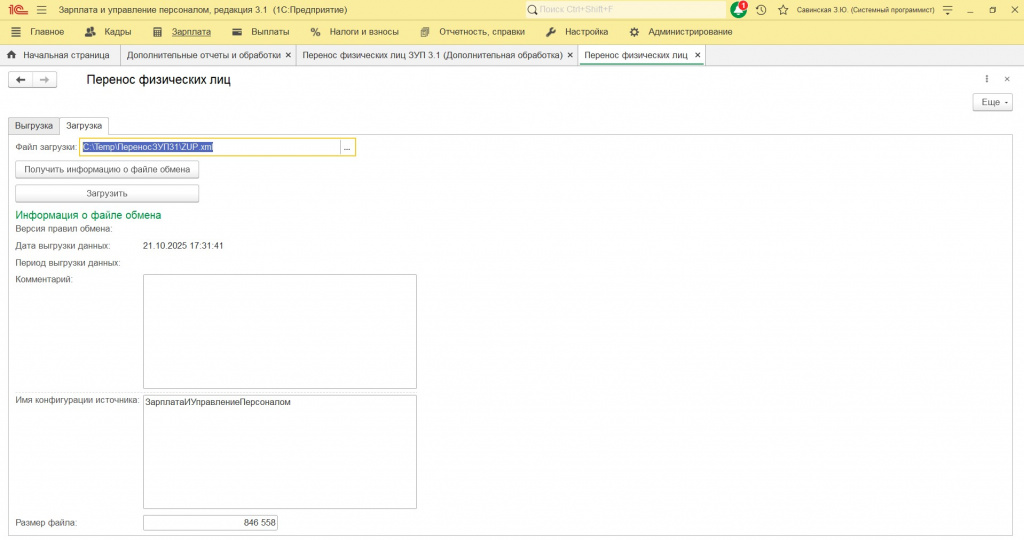Open the file chooser ellipsis button

click(x=347, y=148)
